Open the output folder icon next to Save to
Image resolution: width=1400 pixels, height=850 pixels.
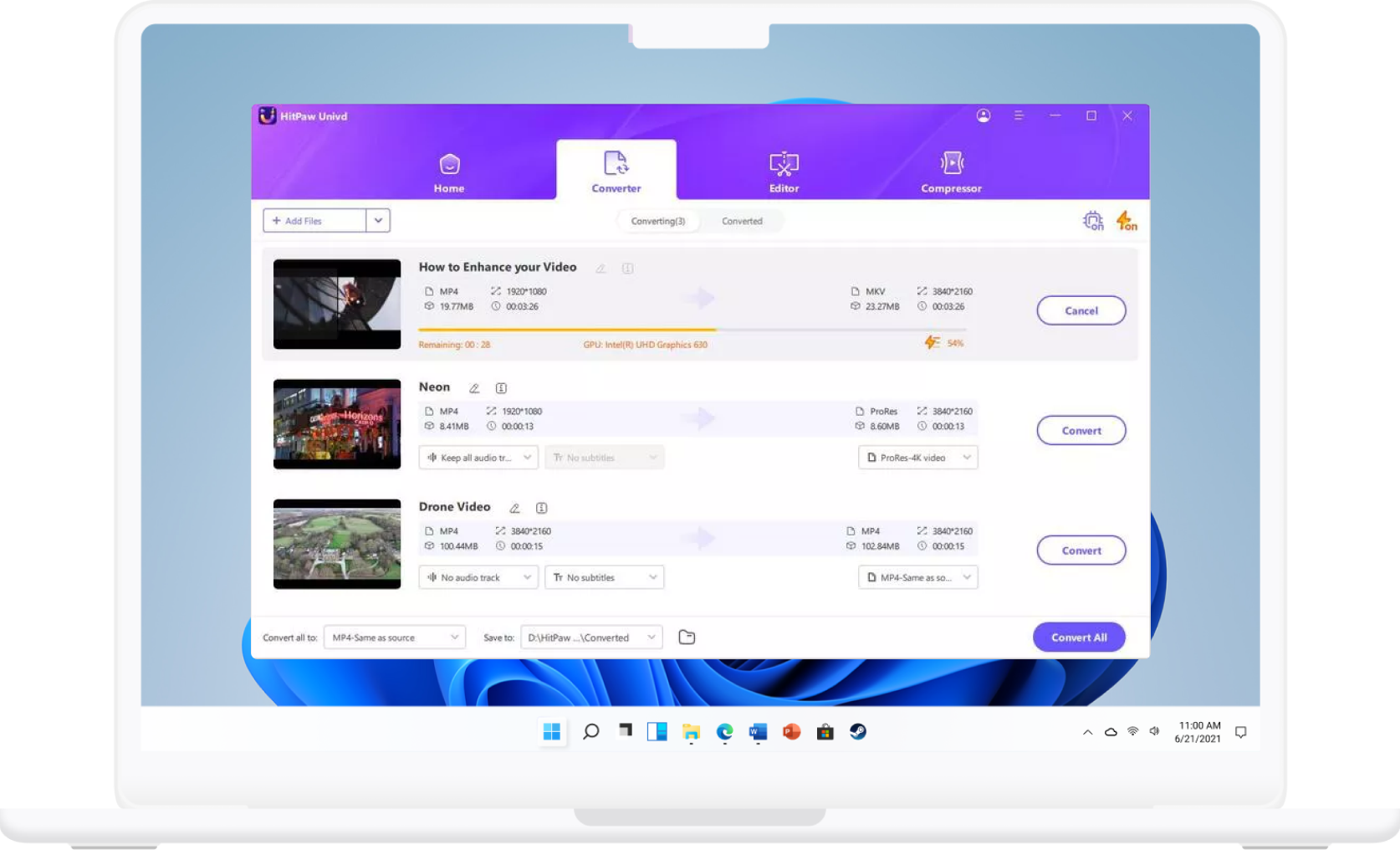686,637
